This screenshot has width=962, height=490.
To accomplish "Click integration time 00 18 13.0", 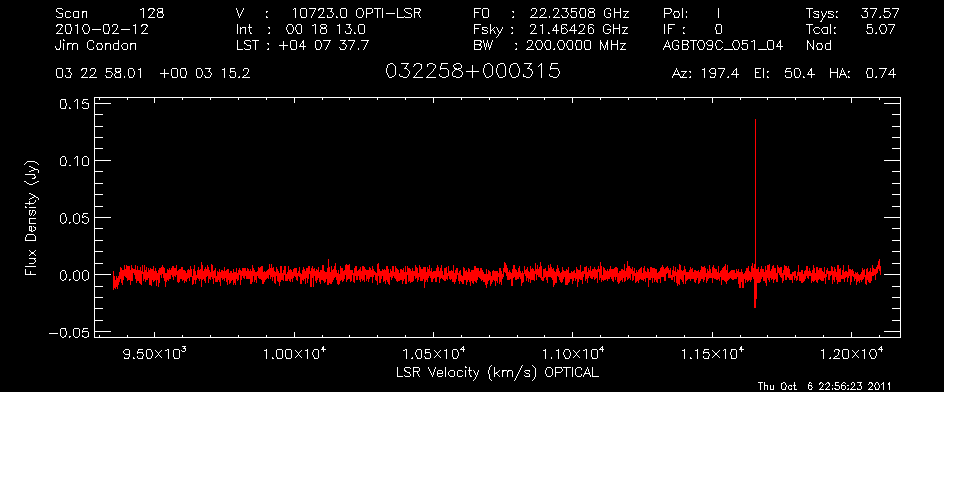I will (326, 29).
